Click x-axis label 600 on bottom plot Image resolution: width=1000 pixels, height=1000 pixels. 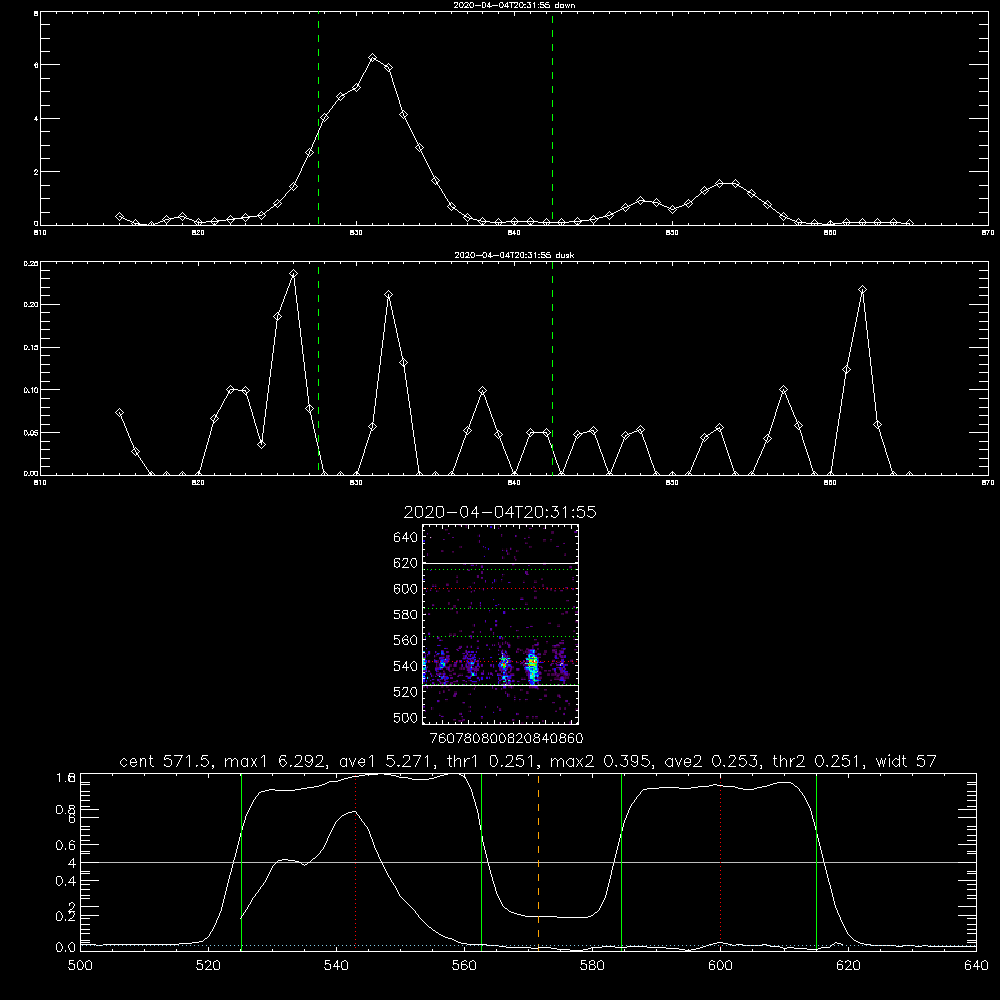click(721, 966)
